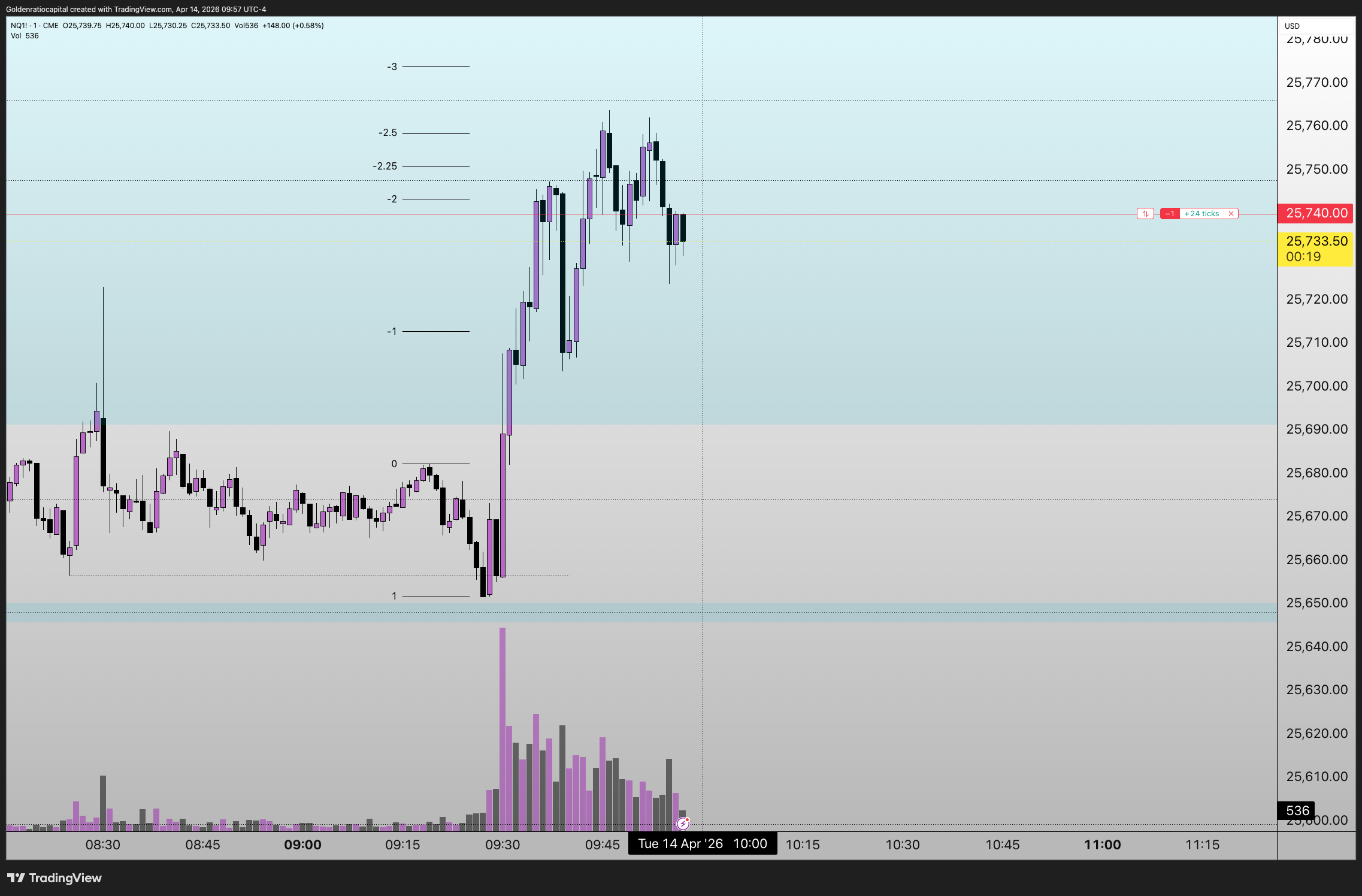
Task: Click the 09:30 time axis label
Action: tap(503, 844)
